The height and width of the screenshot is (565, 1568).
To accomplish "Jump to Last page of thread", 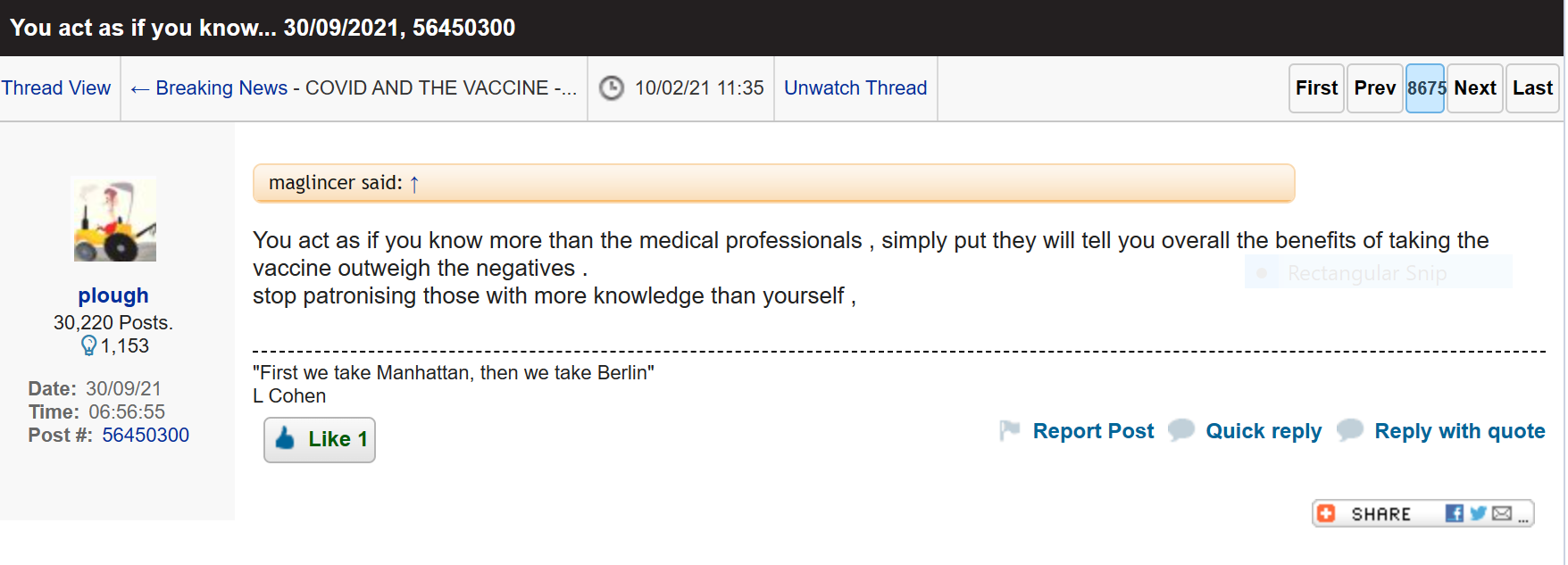I will 1532,88.
